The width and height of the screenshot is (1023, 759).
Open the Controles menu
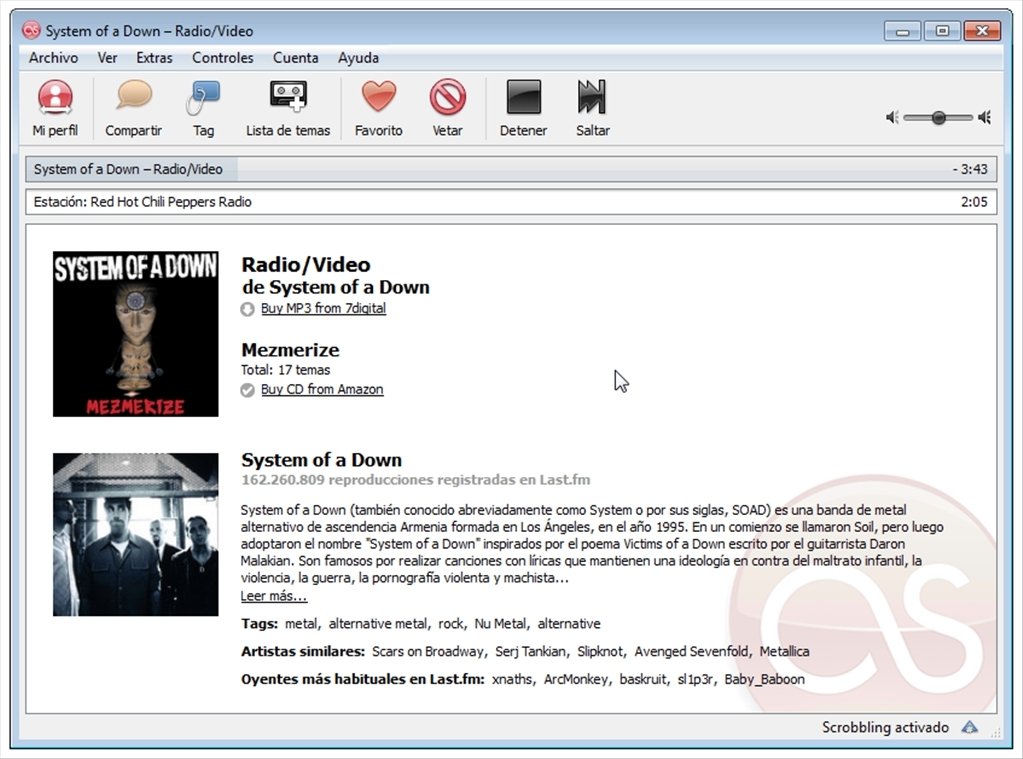222,58
